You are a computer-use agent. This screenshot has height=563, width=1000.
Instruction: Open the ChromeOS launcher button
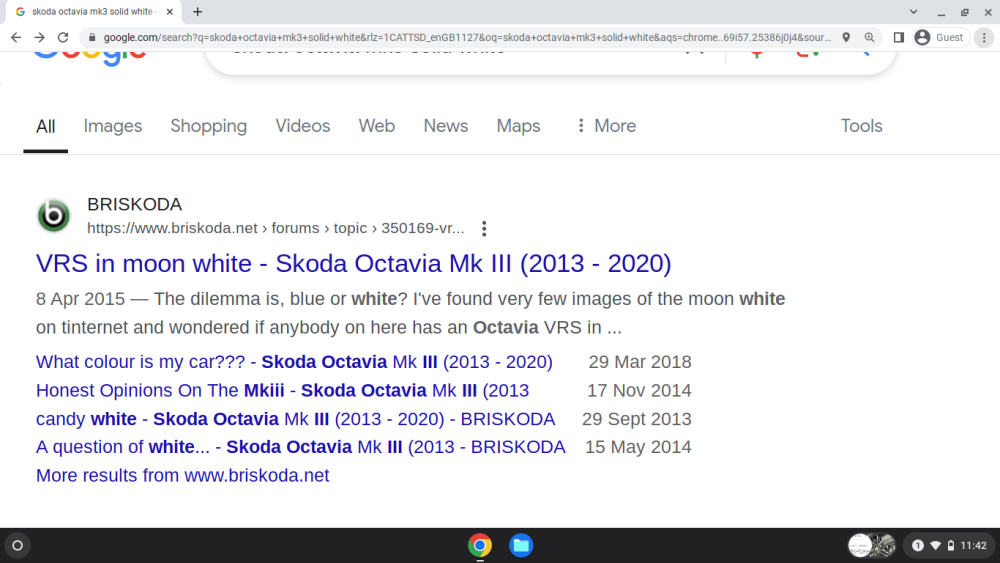(x=18, y=546)
